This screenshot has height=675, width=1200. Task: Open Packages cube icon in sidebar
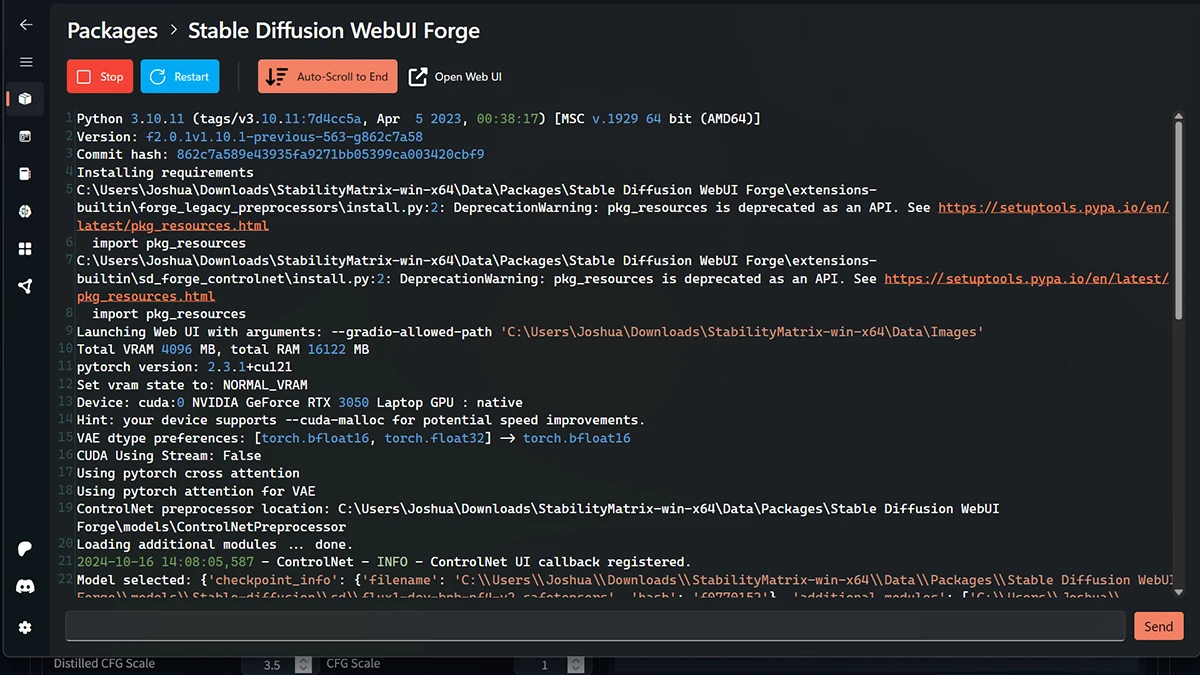click(x=26, y=99)
